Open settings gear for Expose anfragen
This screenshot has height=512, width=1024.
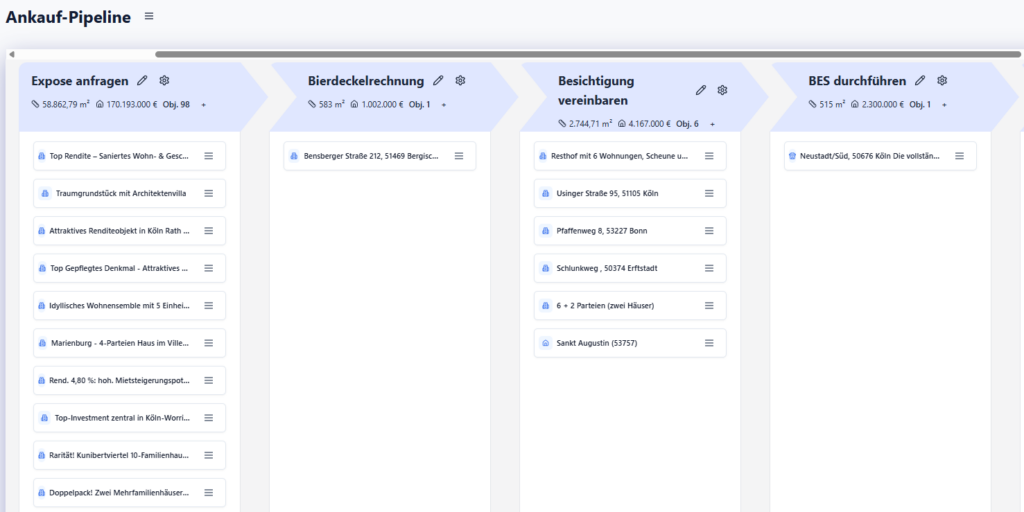(x=165, y=81)
